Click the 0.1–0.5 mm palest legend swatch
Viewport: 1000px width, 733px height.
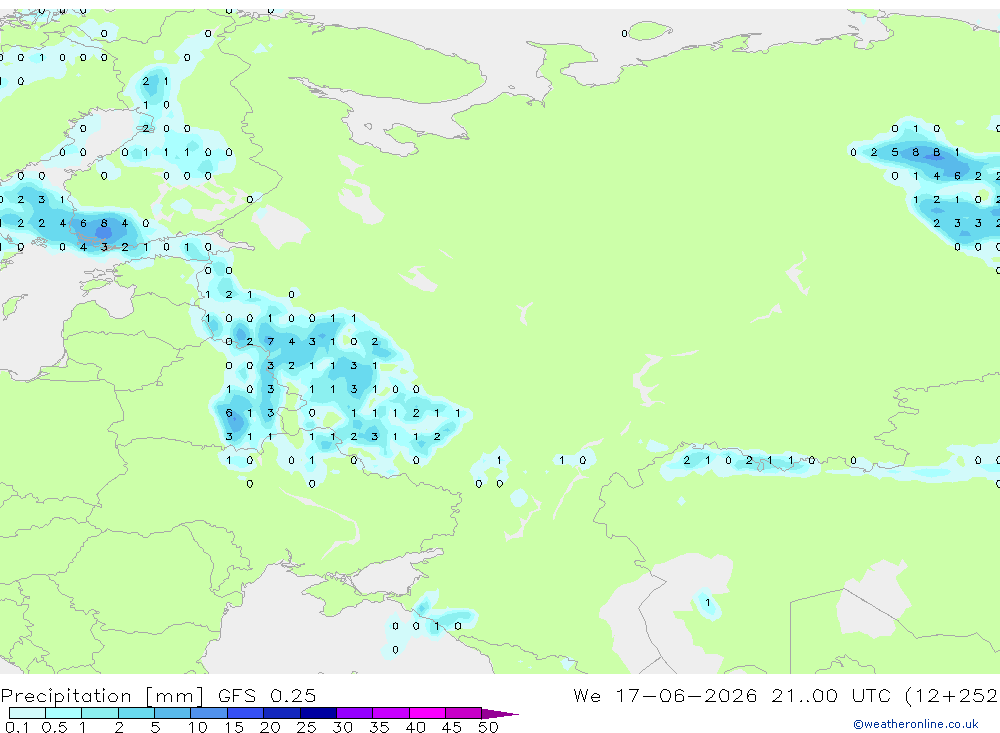pos(27,713)
